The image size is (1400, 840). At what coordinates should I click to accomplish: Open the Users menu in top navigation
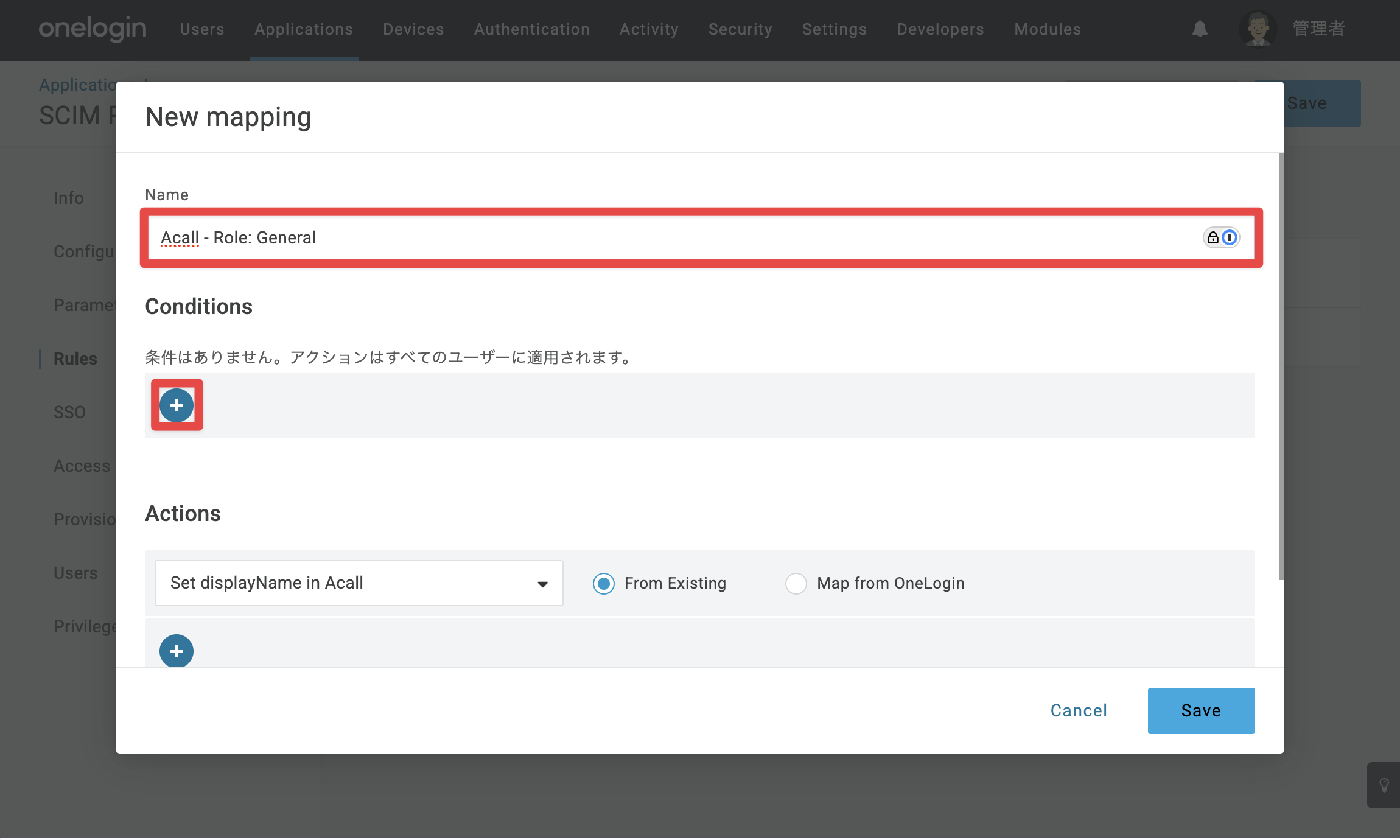pos(202,29)
